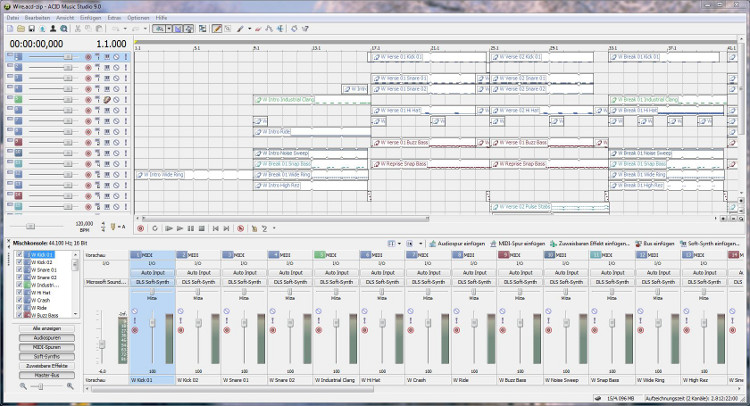Uncheck W Hi Hat in channel list
The height and width of the screenshot is (406, 750).
tap(19, 293)
